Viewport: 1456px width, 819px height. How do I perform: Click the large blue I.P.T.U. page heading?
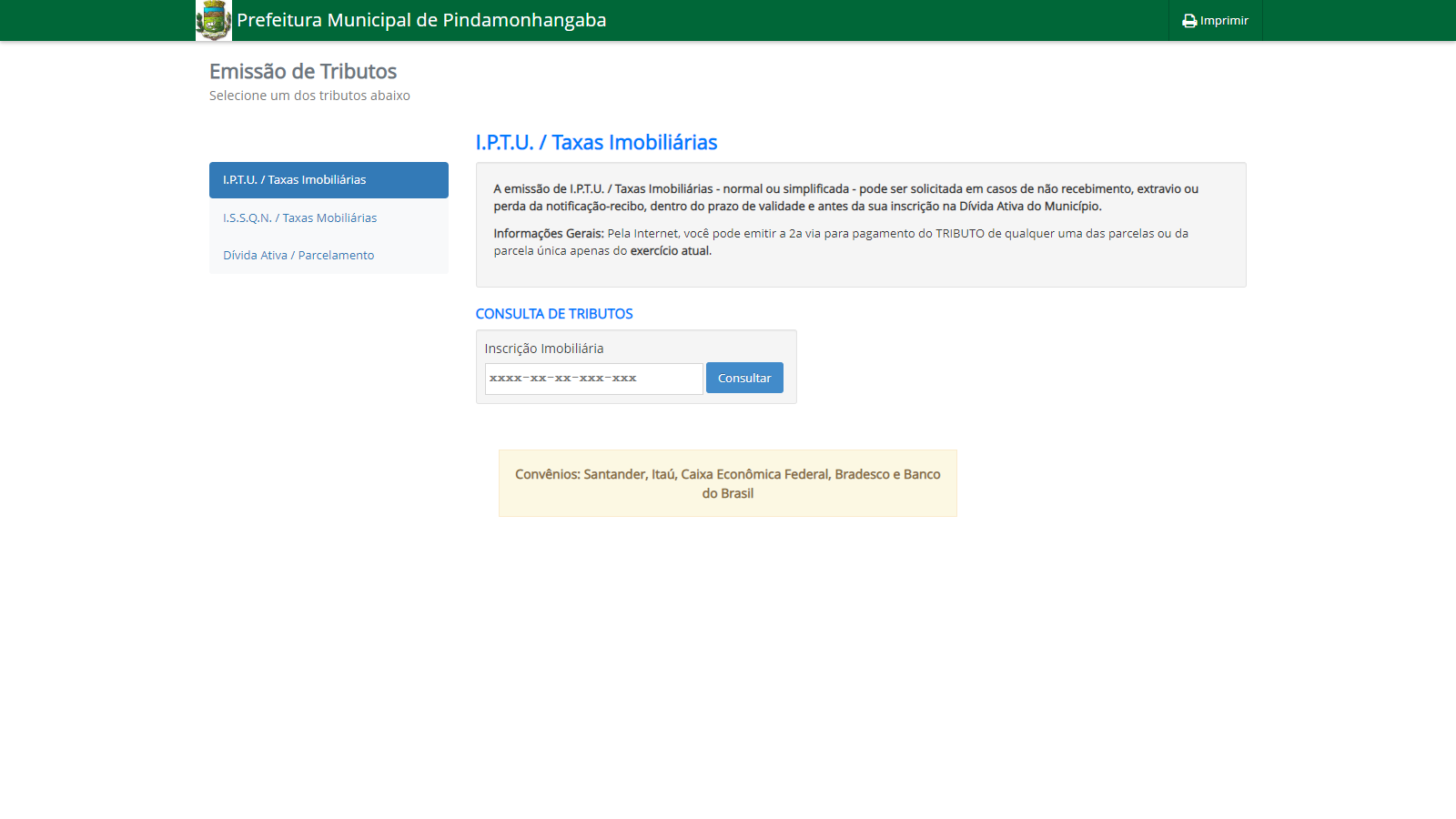(596, 143)
